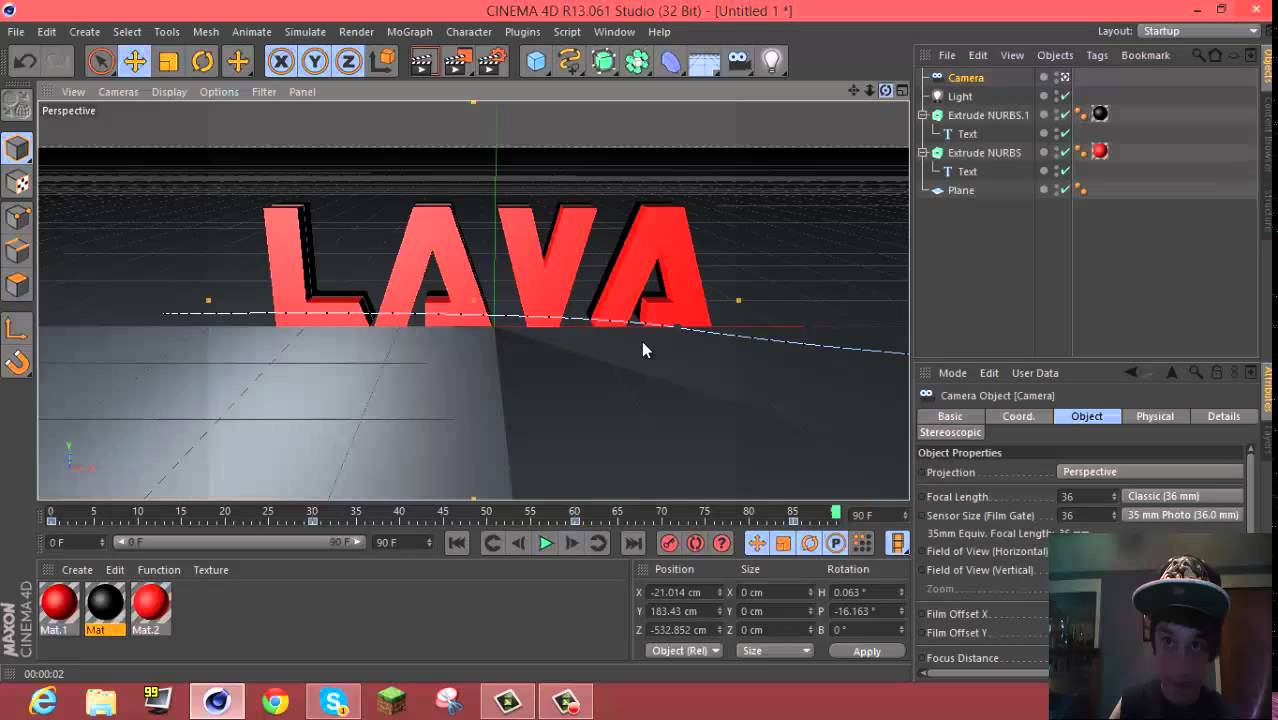Screen dimensions: 1278x720
Task: Play the animation forward
Action: (546, 543)
